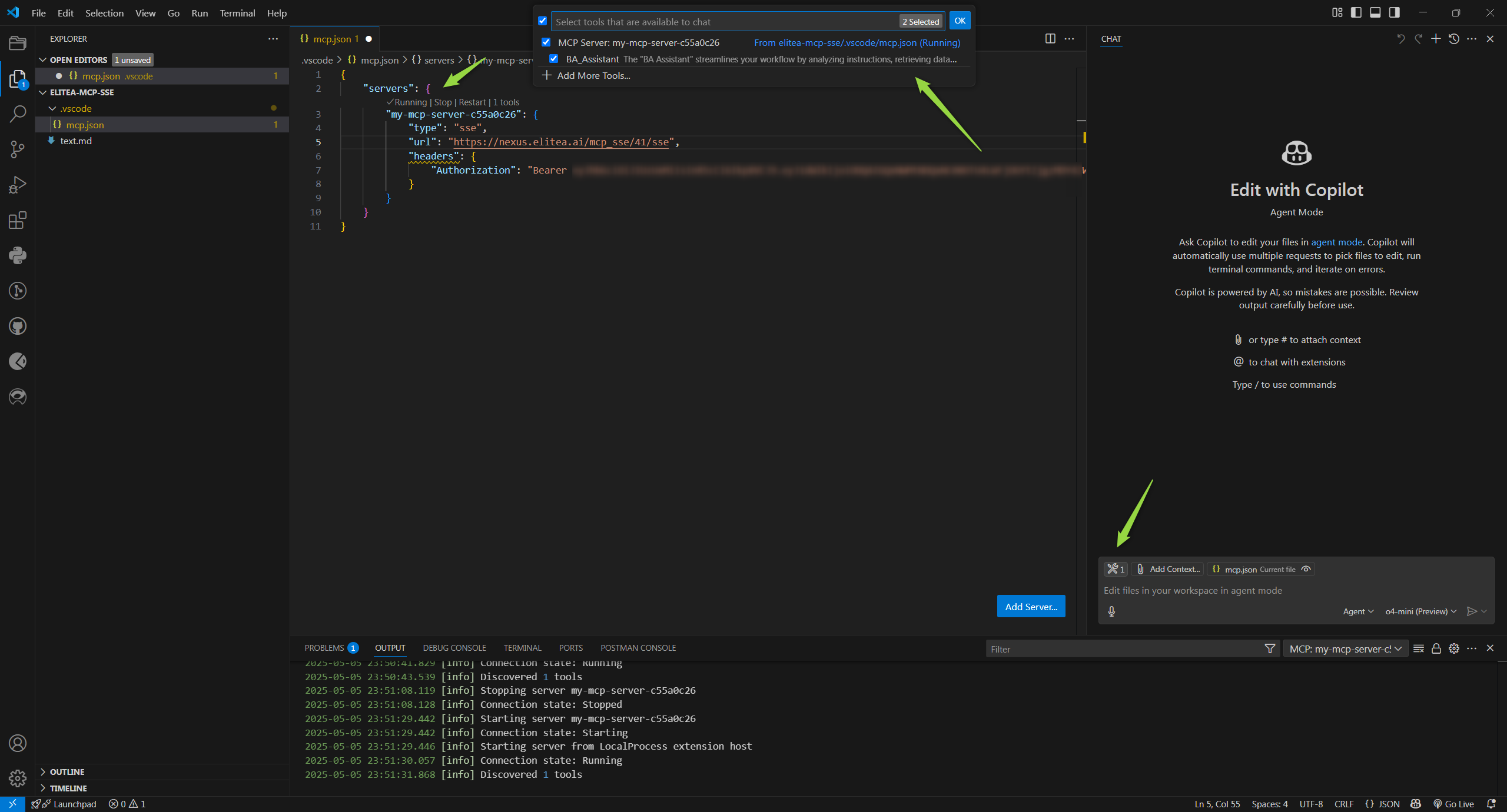Image resolution: width=1507 pixels, height=812 pixels.
Task: Toggle the secondary side bar layout icon
Action: coord(1394,12)
